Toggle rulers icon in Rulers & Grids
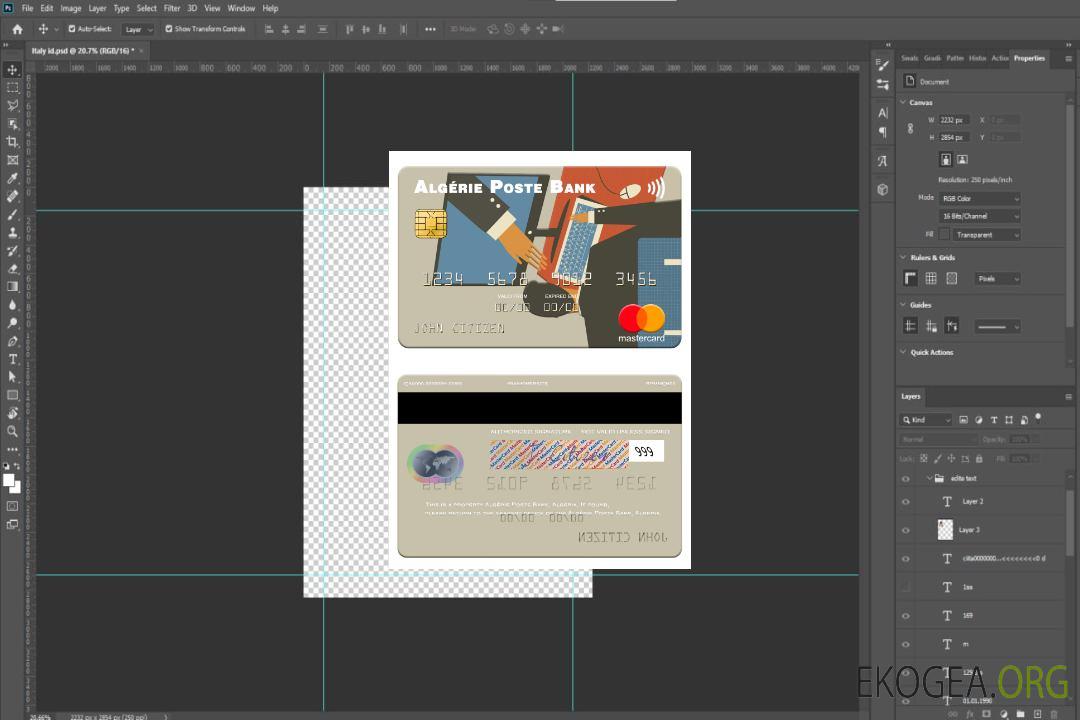The image size is (1080, 720). (x=910, y=278)
